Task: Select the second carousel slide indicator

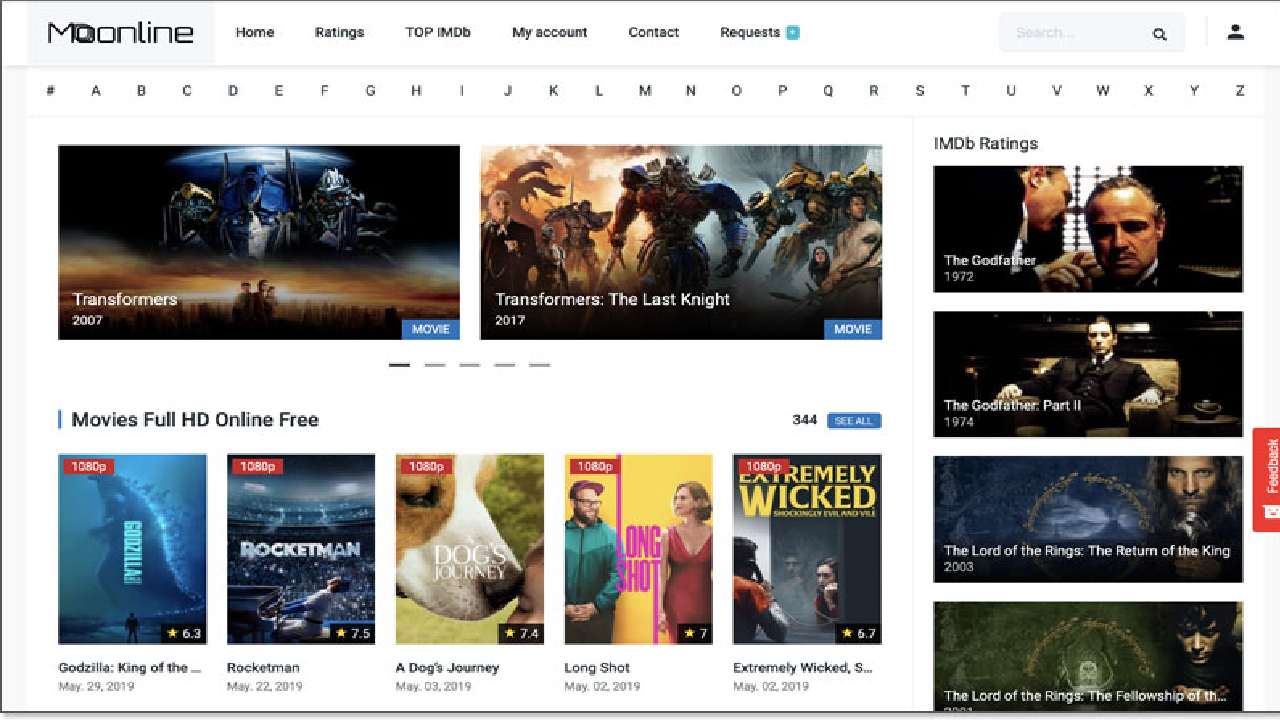Action: tap(435, 365)
